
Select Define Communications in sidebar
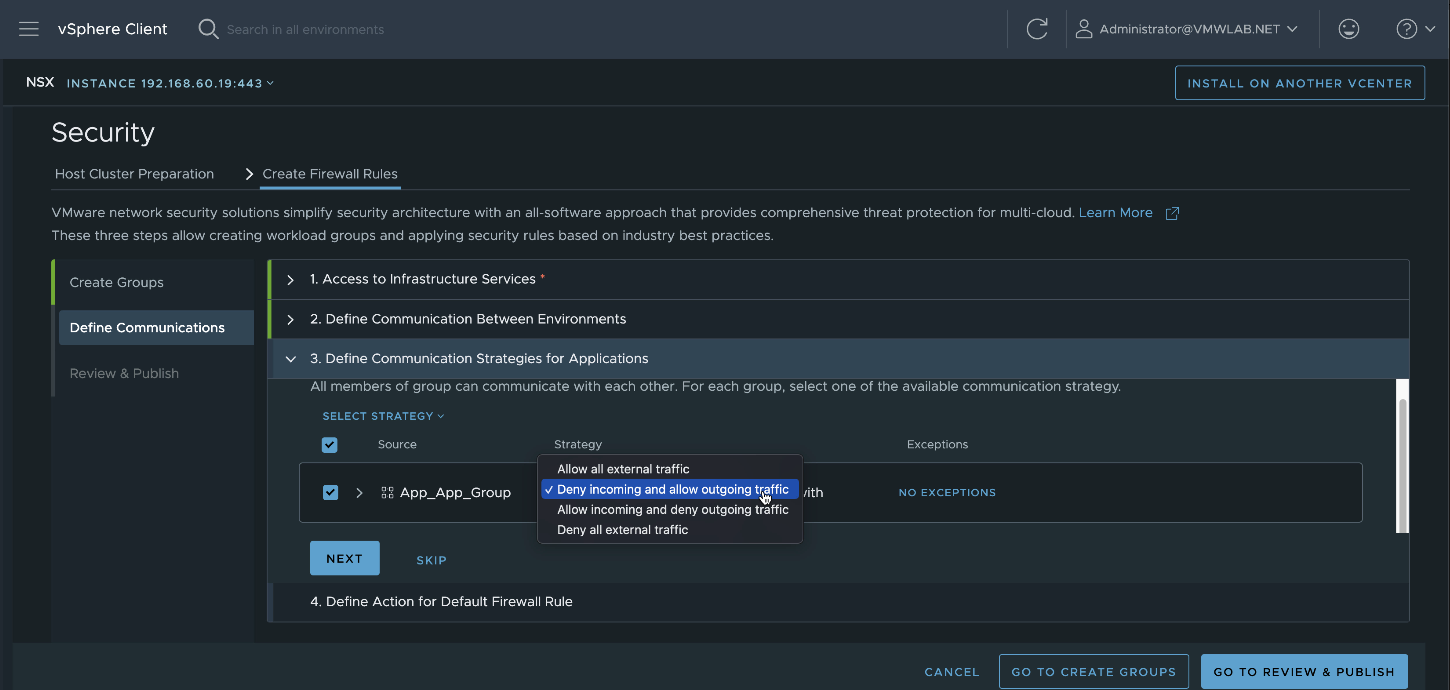click(x=156, y=327)
